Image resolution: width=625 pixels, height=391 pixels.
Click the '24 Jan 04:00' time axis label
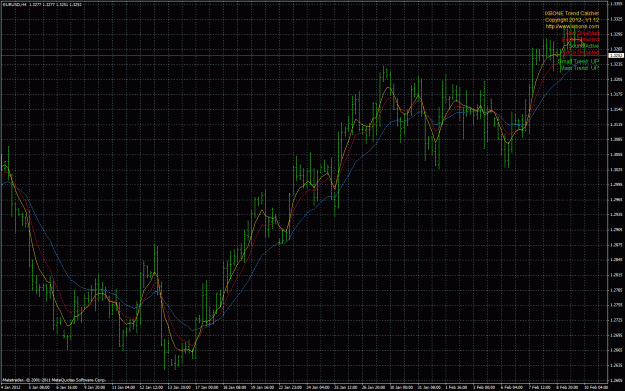318,387
